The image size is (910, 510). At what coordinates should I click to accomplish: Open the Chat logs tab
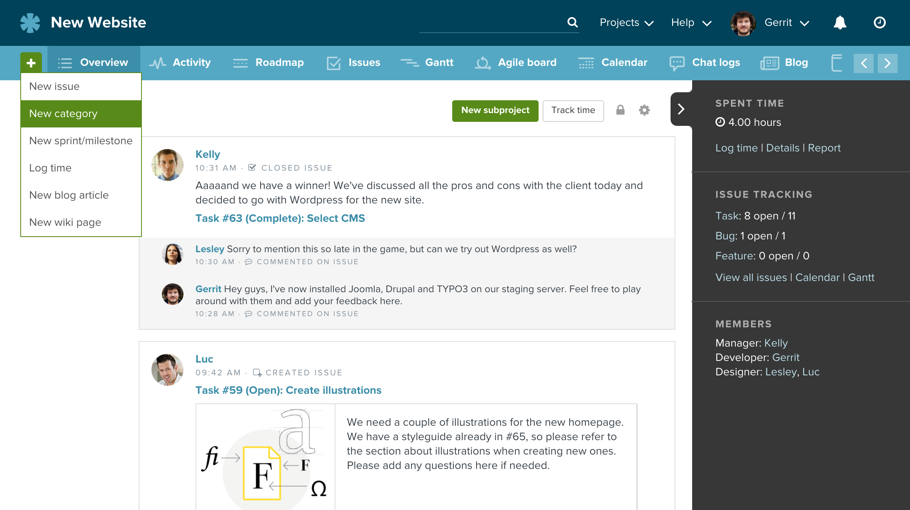(x=705, y=63)
